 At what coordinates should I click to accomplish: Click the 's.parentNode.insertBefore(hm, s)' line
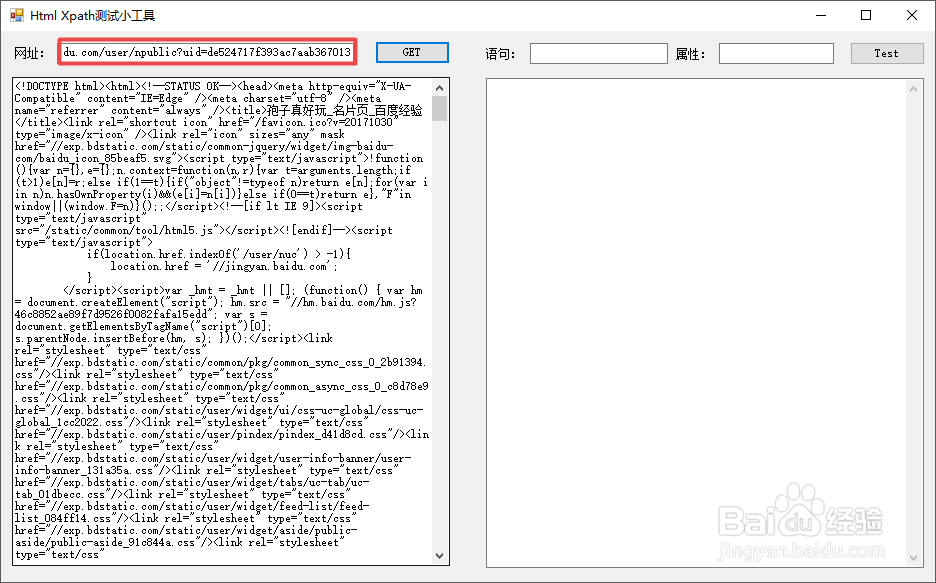click(174, 338)
